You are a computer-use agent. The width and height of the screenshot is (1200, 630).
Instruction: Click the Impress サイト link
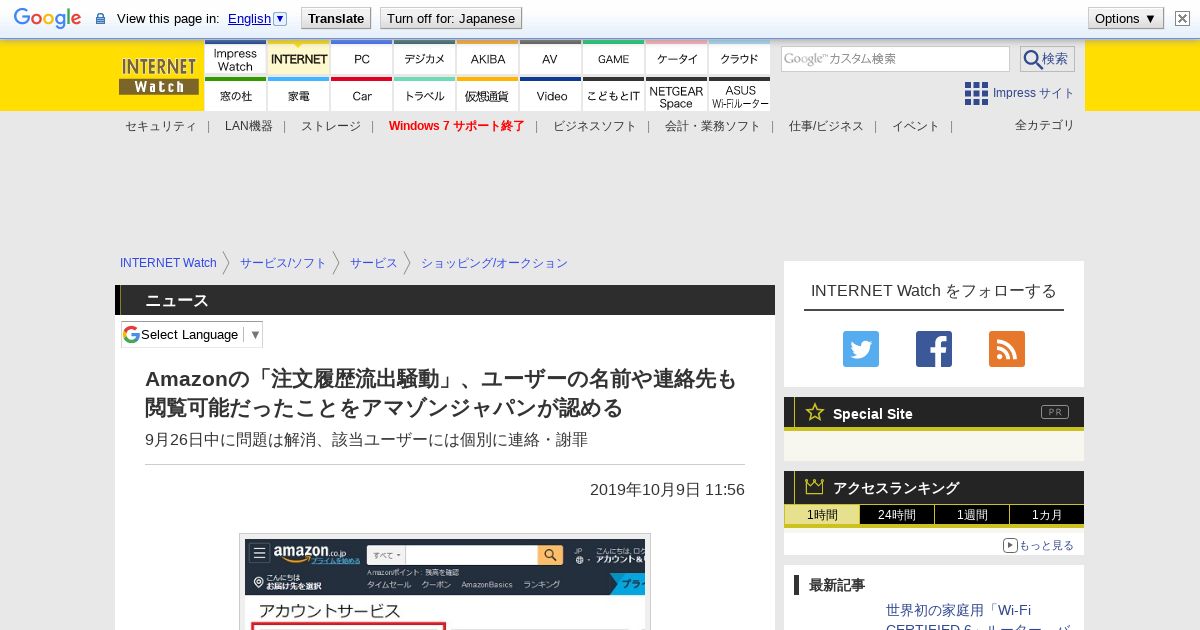1033,93
